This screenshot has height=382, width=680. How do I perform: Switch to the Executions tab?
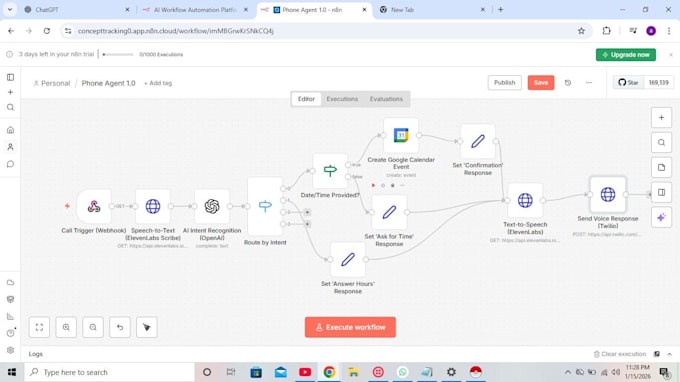coord(342,99)
